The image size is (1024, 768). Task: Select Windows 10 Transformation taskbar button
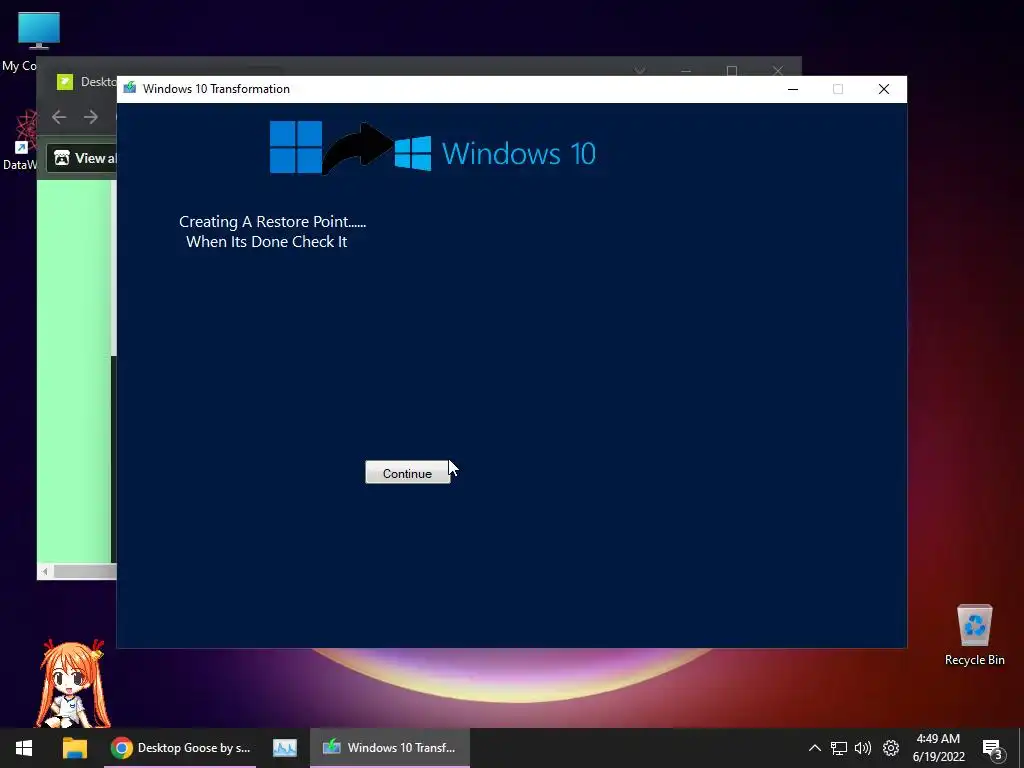pyautogui.click(x=390, y=748)
